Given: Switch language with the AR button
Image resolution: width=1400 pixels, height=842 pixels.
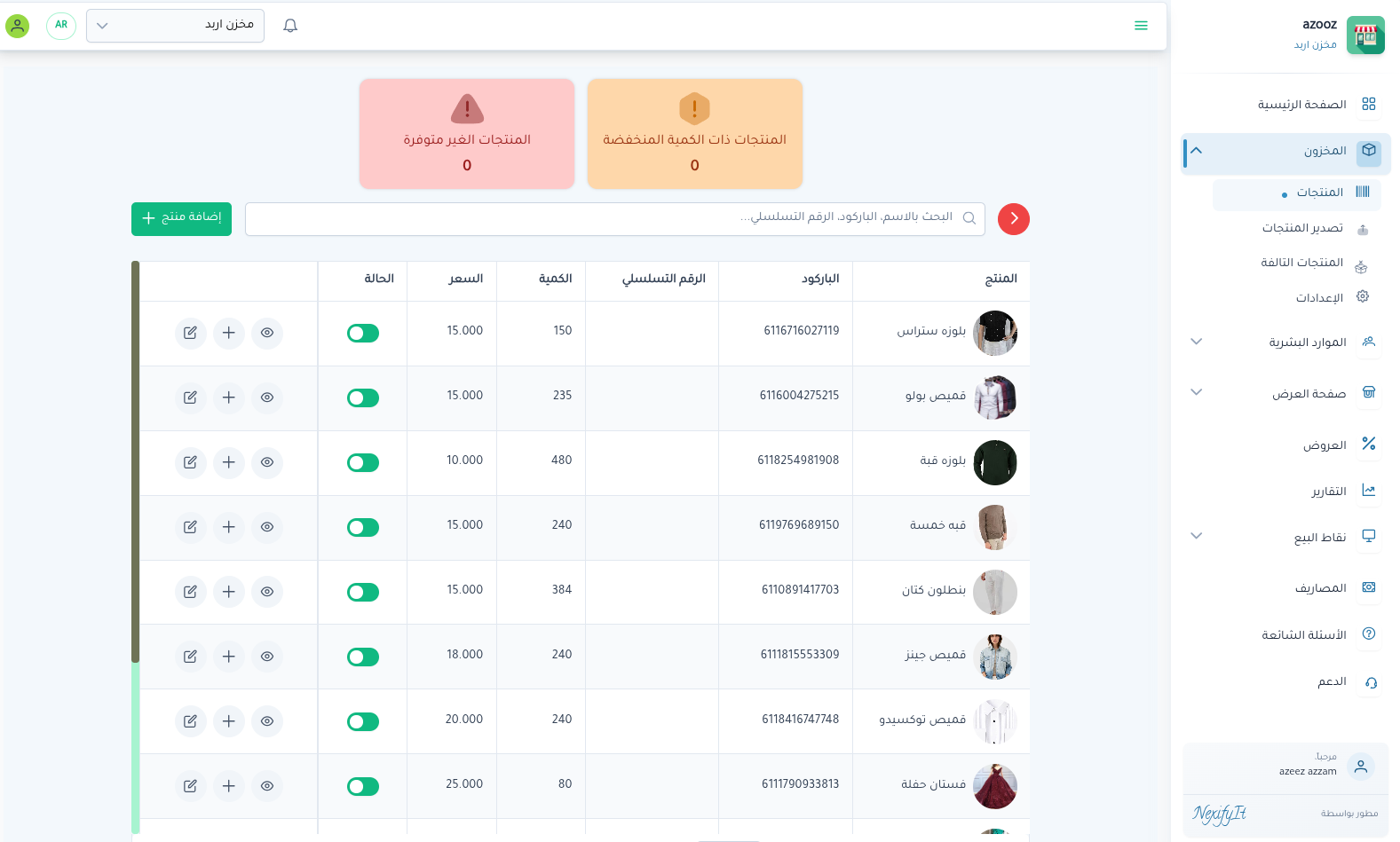Looking at the screenshot, I should click(x=61, y=26).
